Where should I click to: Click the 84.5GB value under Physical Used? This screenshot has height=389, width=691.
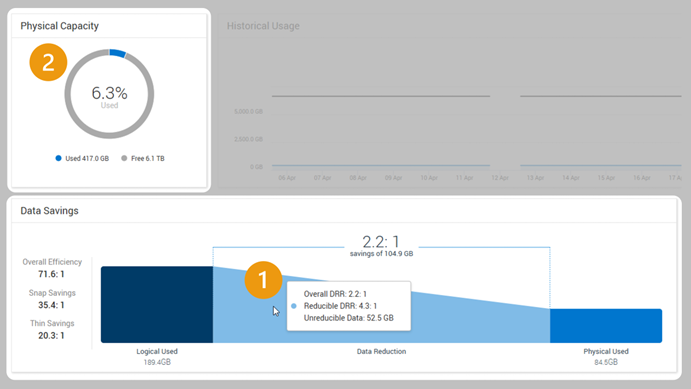(606, 362)
